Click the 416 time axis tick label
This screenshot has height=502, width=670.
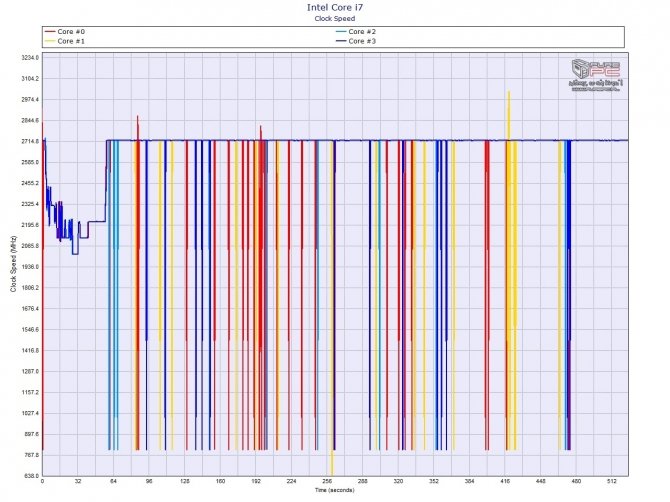(505, 481)
